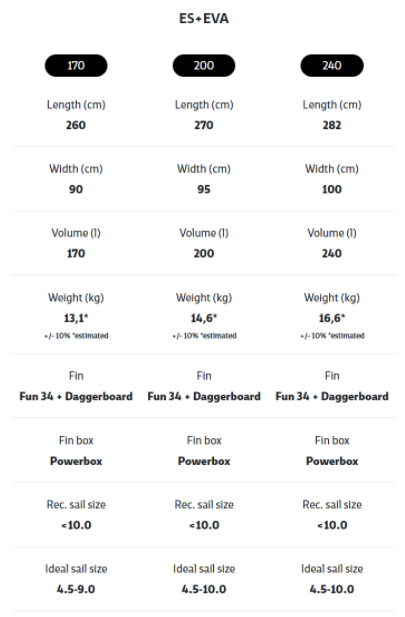405x617 pixels.
Task: Click width value 100
Action: 332,189
